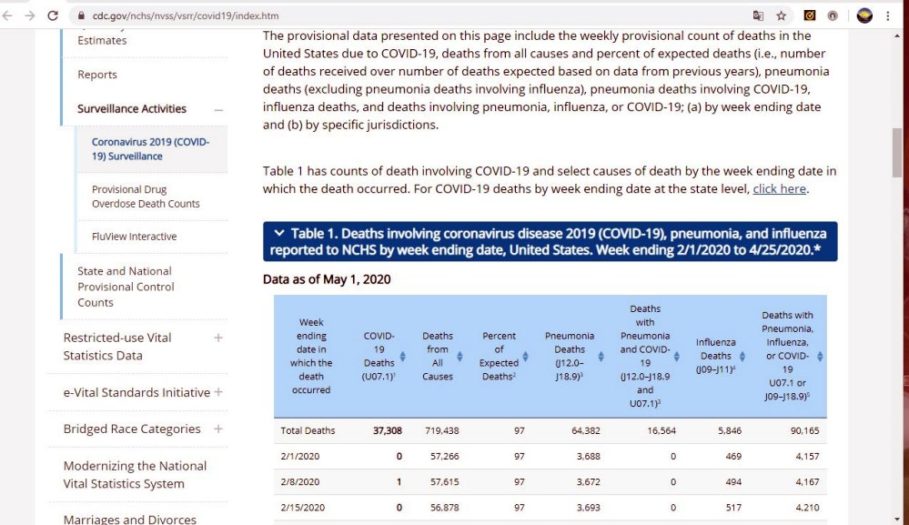Viewport: 909px width, 525px height.
Task: Sort table by Percent of Expected Deaths
Action: [x=525, y=356]
